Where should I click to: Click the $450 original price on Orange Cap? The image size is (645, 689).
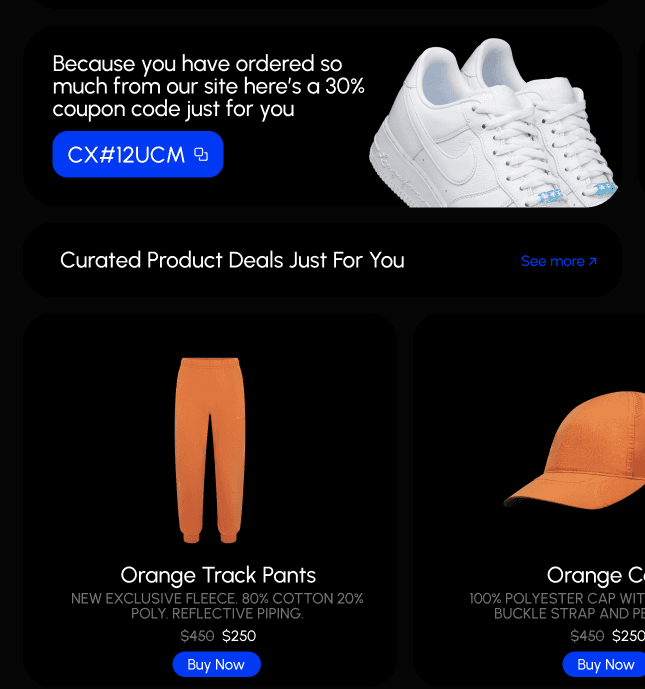click(x=587, y=636)
